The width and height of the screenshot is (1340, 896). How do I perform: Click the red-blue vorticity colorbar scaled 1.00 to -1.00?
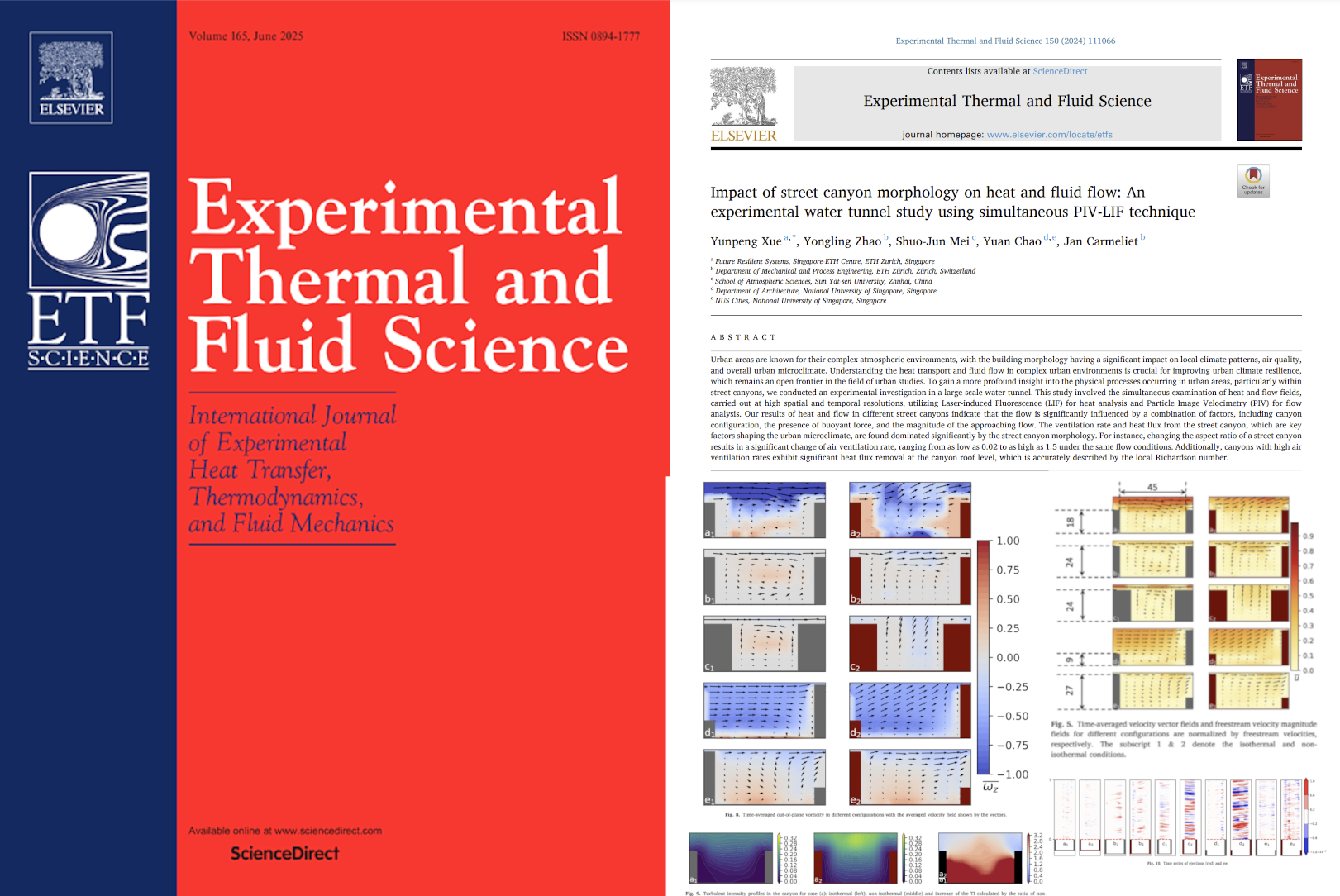tap(984, 657)
